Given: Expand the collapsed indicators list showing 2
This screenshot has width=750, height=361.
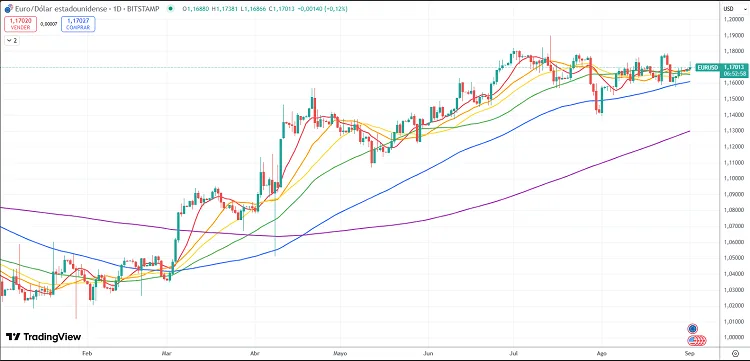Looking at the screenshot, I should pos(12,41).
